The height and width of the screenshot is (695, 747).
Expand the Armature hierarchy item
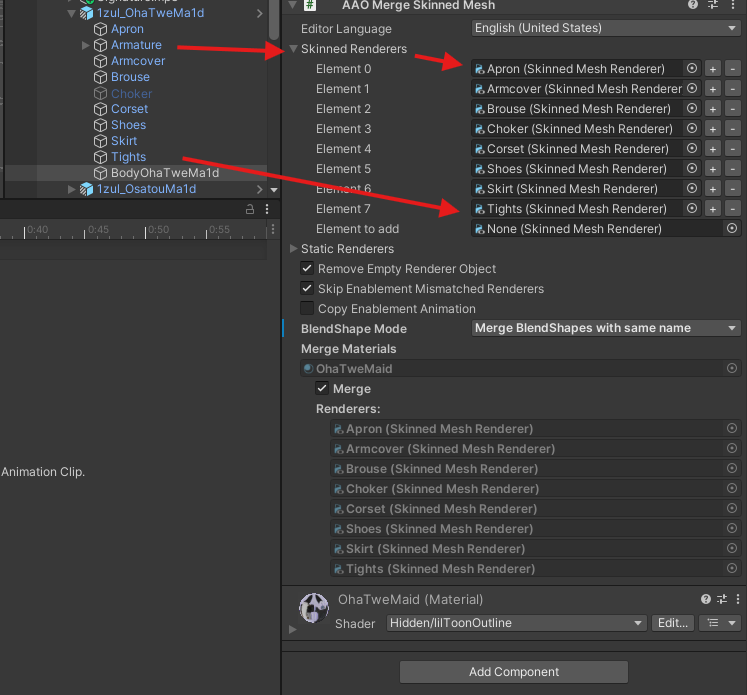click(x=85, y=45)
